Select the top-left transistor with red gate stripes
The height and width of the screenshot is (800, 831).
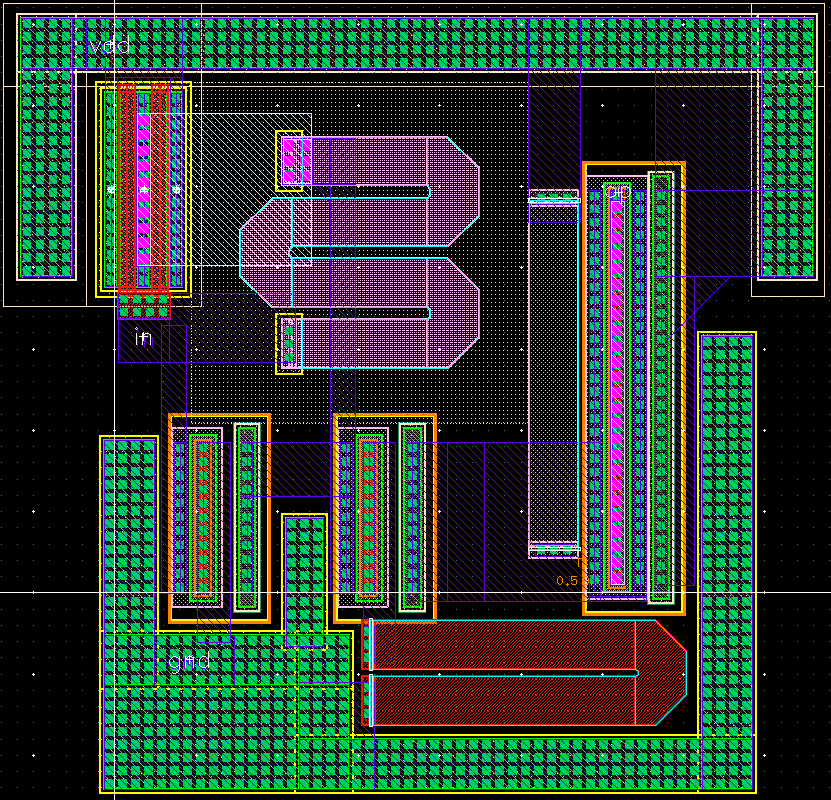pyautogui.click(x=143, y=190)
